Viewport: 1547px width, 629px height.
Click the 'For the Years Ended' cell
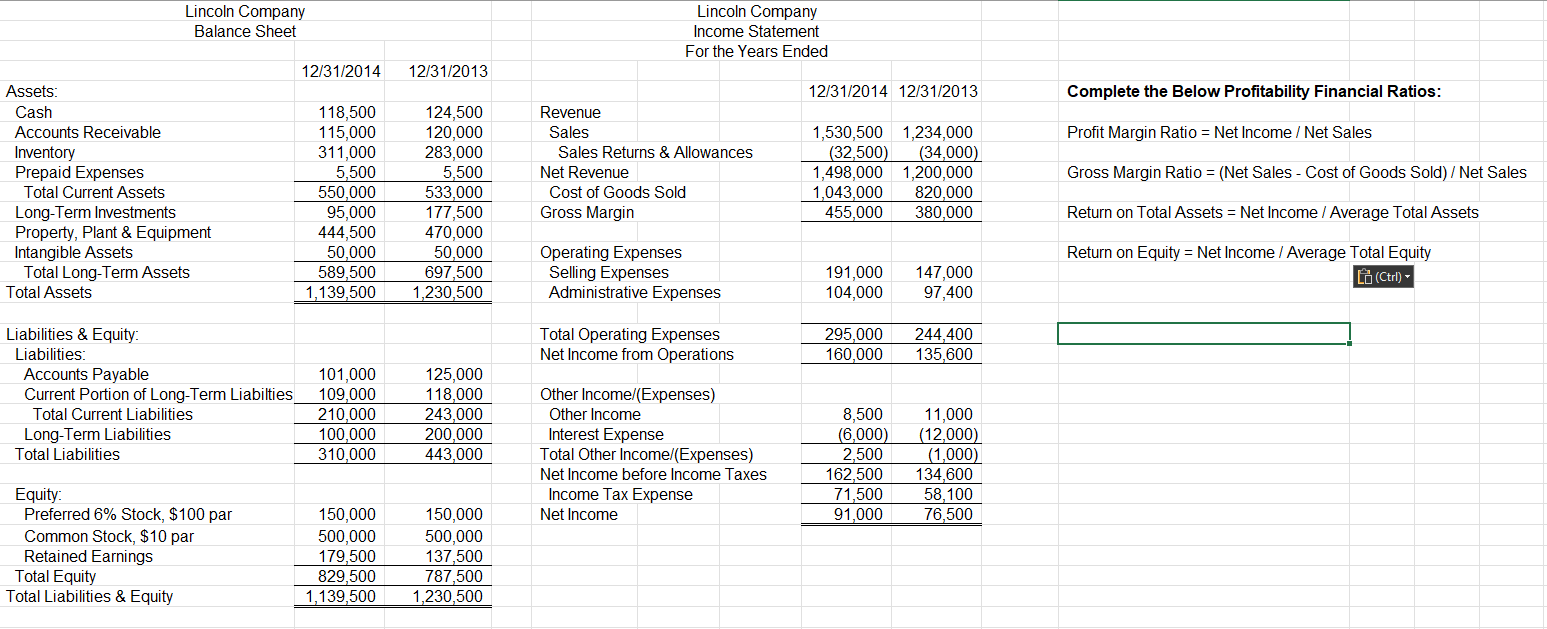coord(756,51)
